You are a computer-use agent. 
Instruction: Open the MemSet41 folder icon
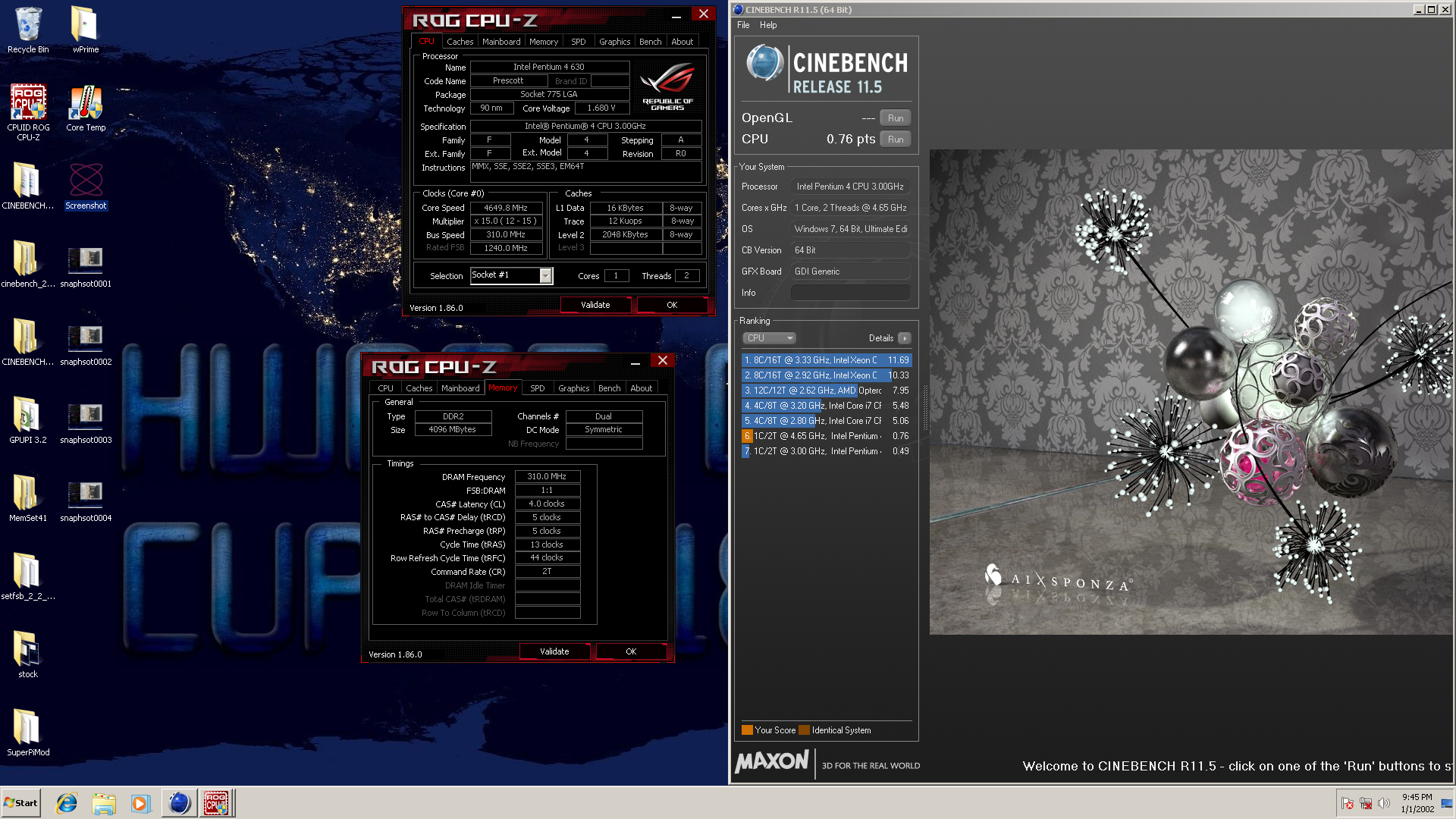[x=28, y=498]
